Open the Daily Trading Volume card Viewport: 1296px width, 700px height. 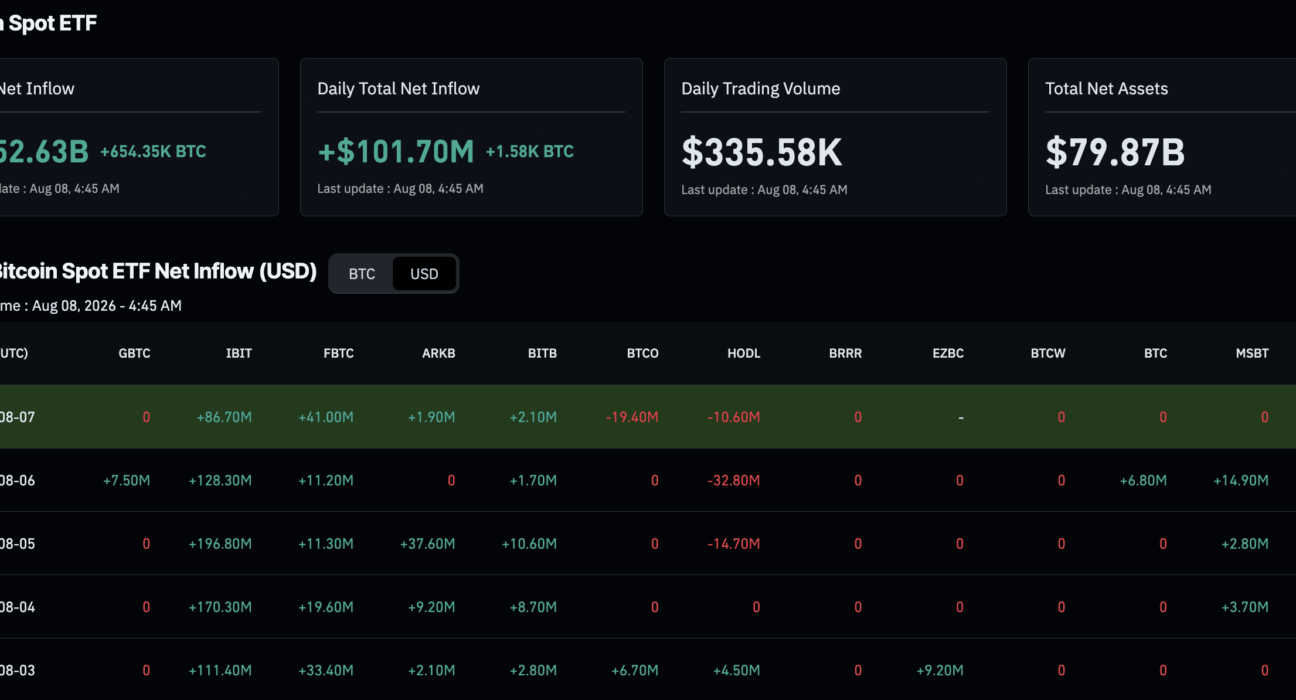835,137
